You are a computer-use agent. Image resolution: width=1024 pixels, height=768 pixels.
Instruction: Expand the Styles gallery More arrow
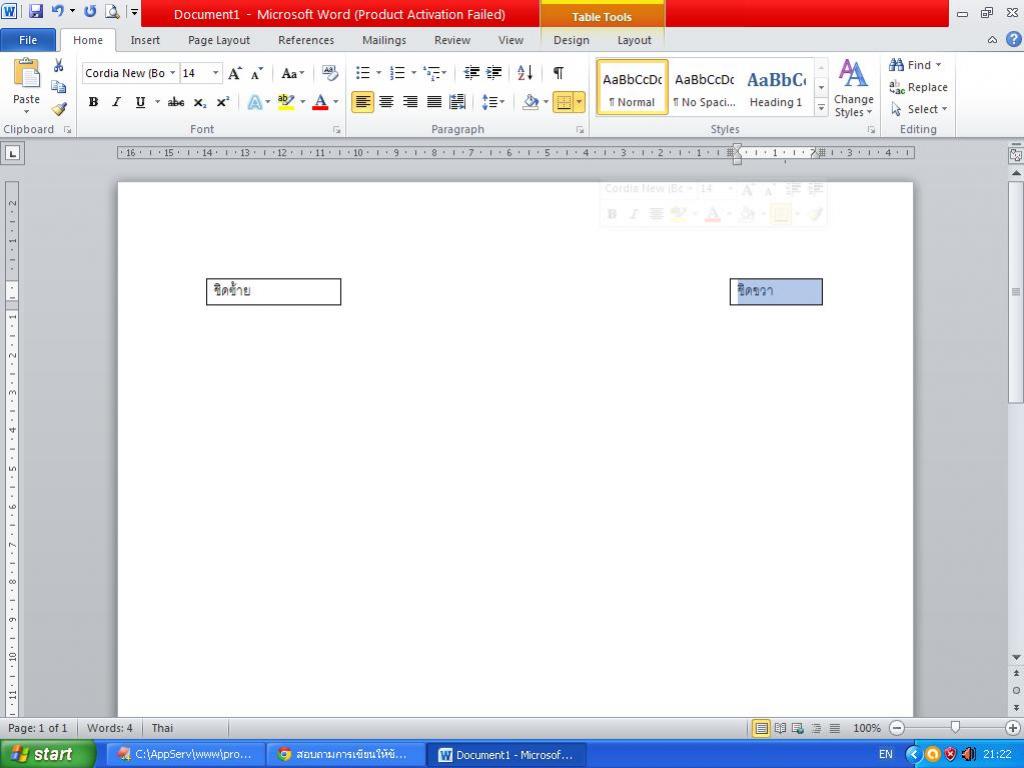click(x=822, y=108)
